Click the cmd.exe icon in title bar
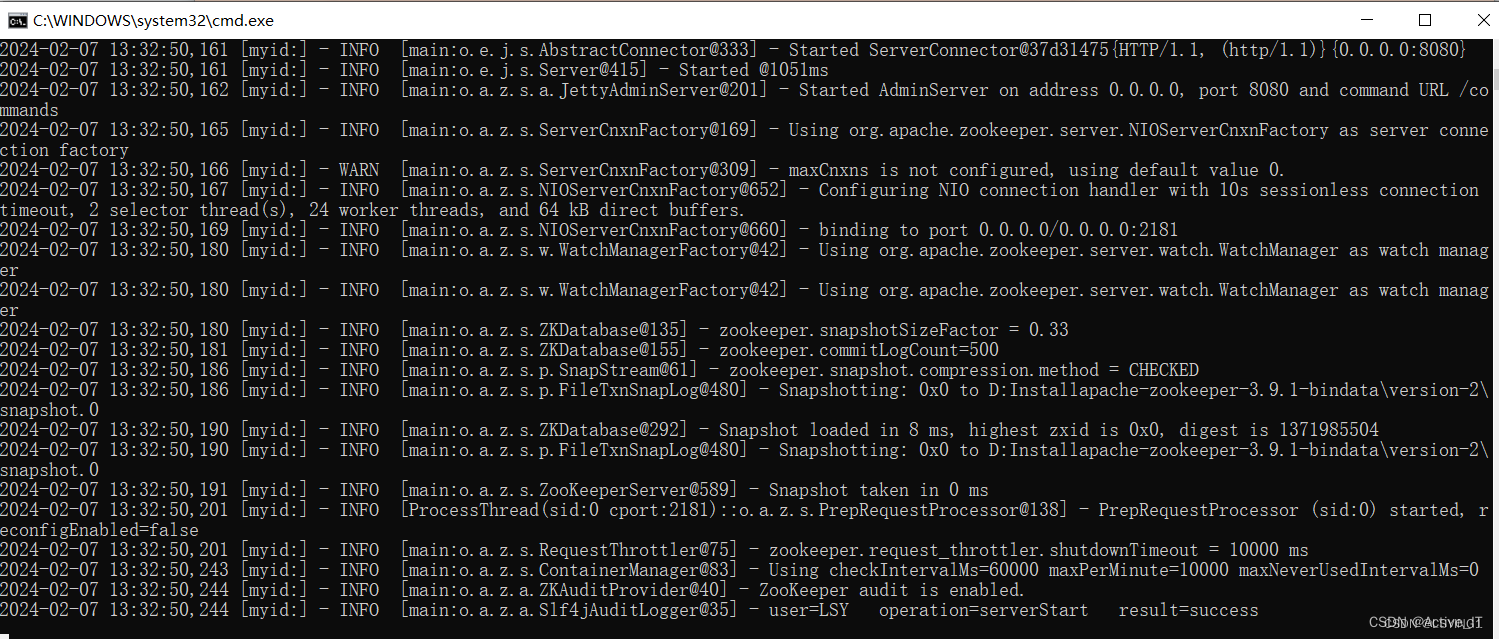1499x639 pixels. point(16,20)
